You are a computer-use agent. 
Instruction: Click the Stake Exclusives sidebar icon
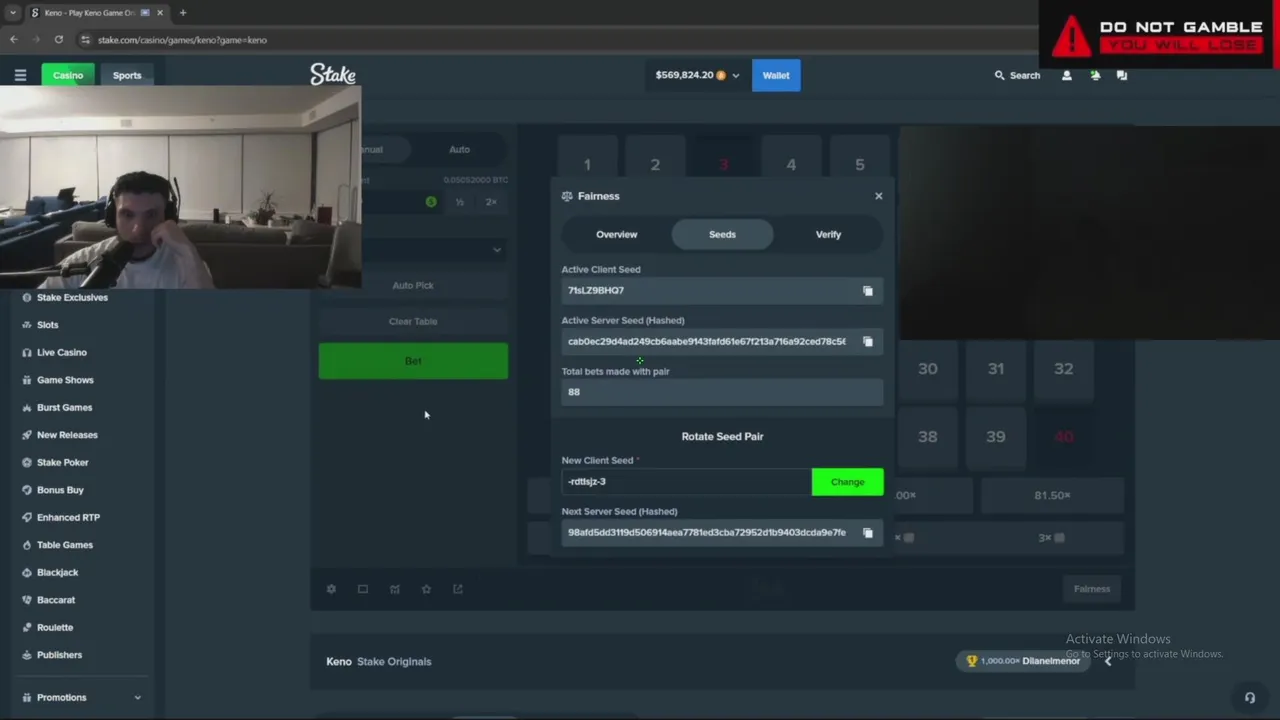click(27, 298)
